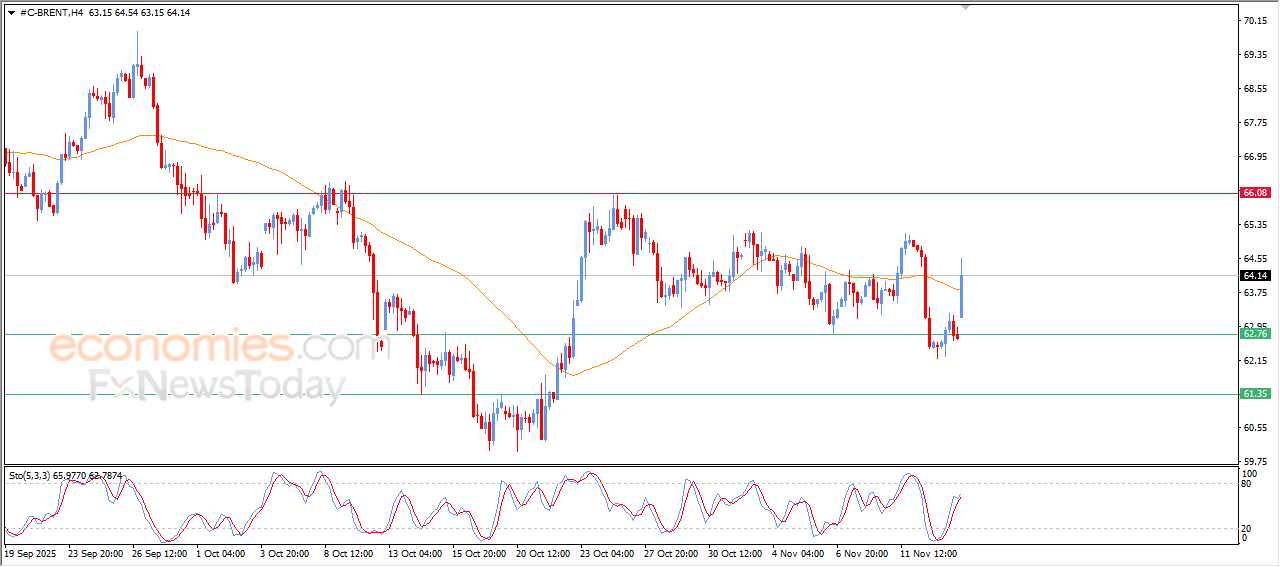Click the 11 Nov 12:00 time label

[929, 553]
